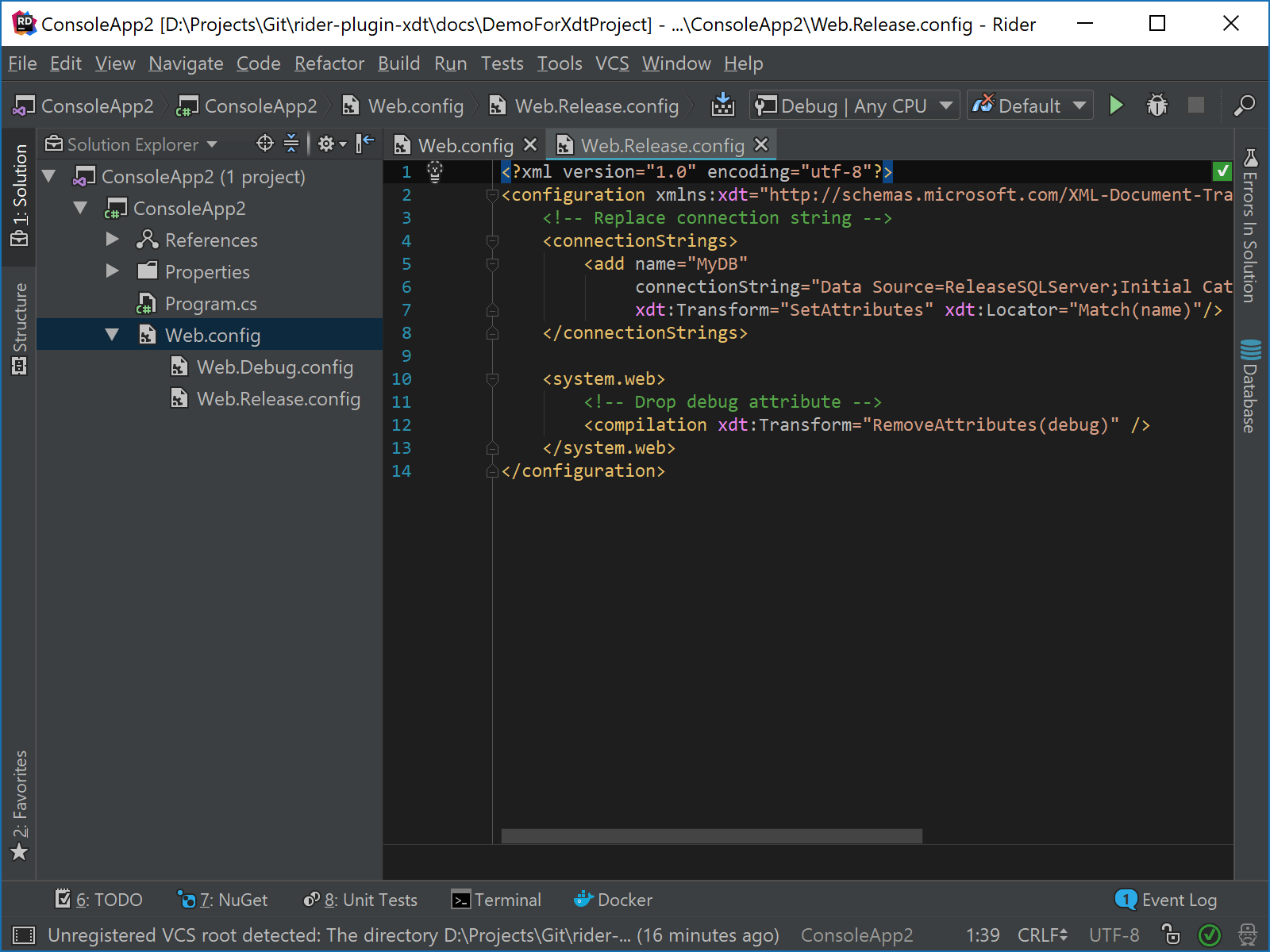Click the green checkmark inspection indicator
Viewport: 1270px width, 952px height.
point(1222,171)
